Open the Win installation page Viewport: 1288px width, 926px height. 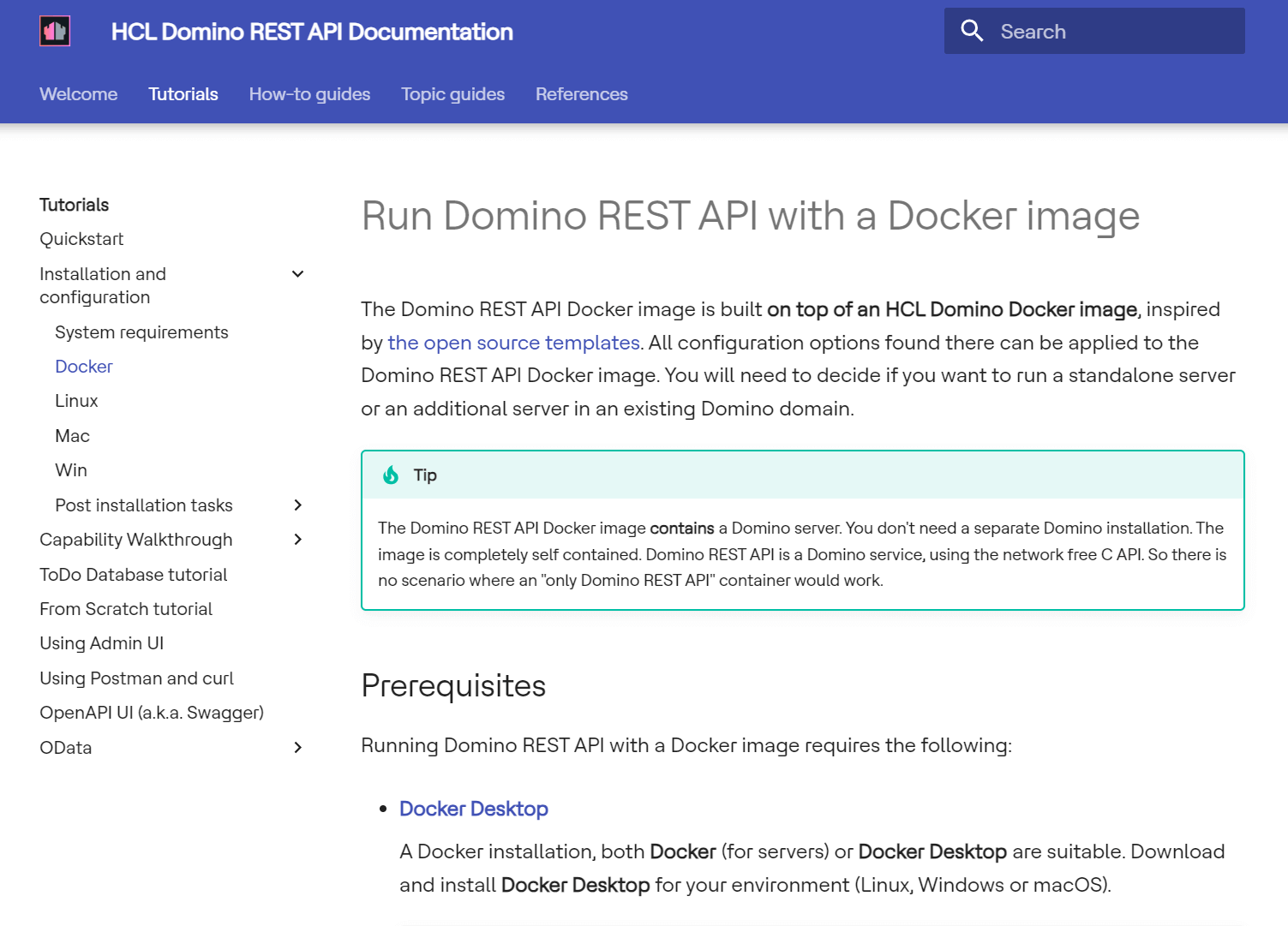coord(71,470)
